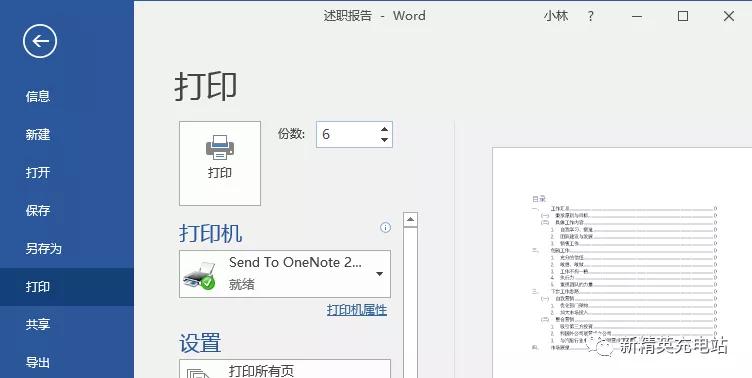
Task: Open the 打印所有页 settings dropdown
Action: [x=285, y=368]
